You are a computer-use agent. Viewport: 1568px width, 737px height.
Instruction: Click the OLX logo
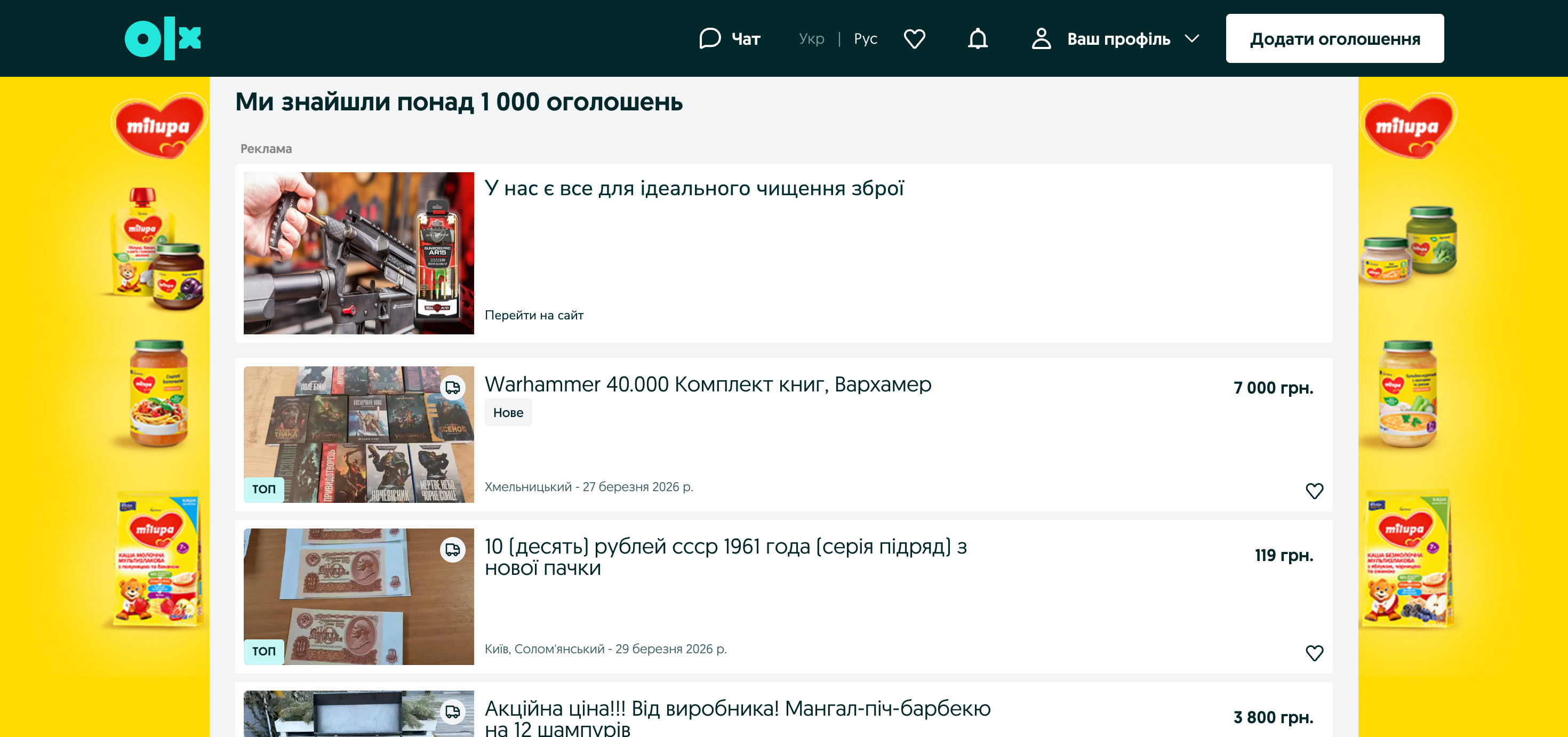click(x=163, y=38)
